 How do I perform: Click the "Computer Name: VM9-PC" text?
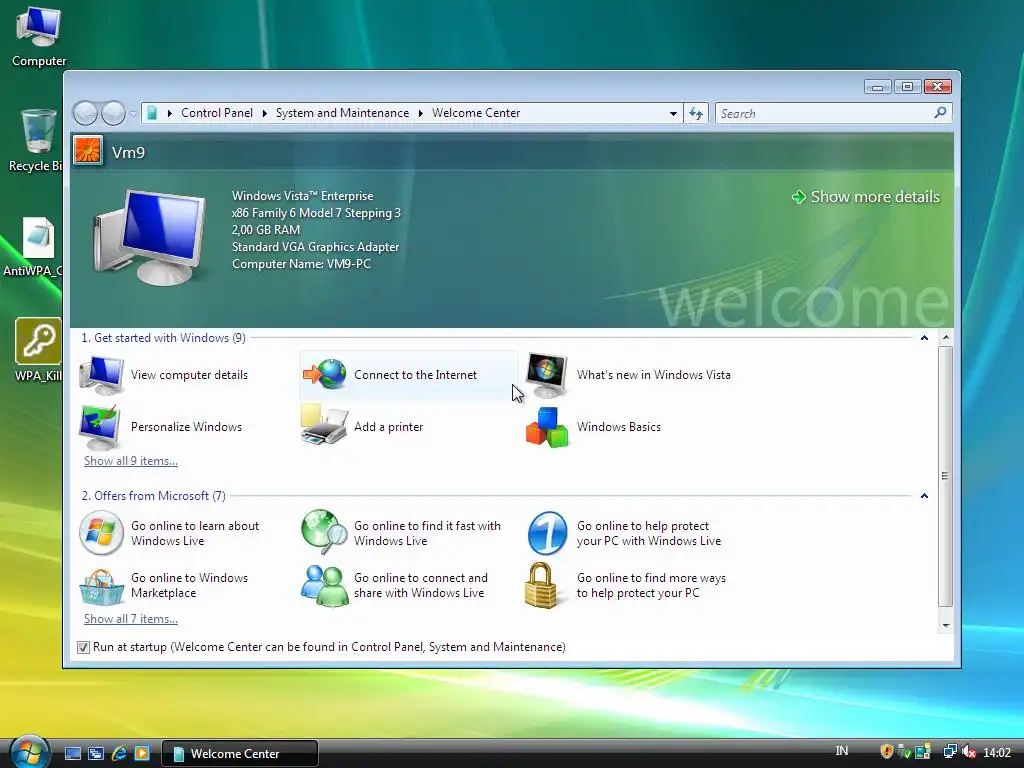point(301,264)
